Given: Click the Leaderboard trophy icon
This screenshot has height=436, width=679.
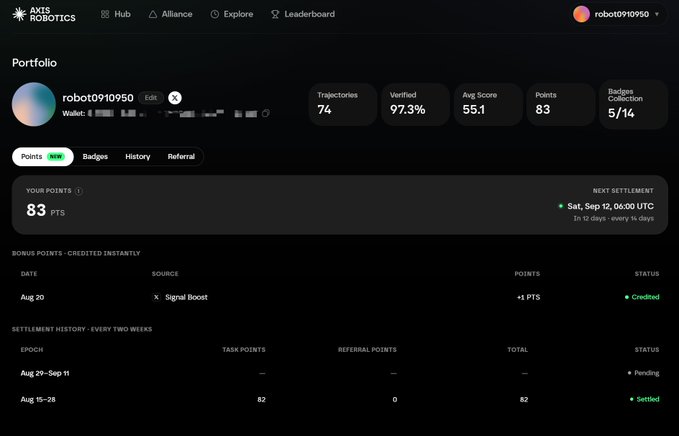Looking at the screenshot, I should (275, 14).
